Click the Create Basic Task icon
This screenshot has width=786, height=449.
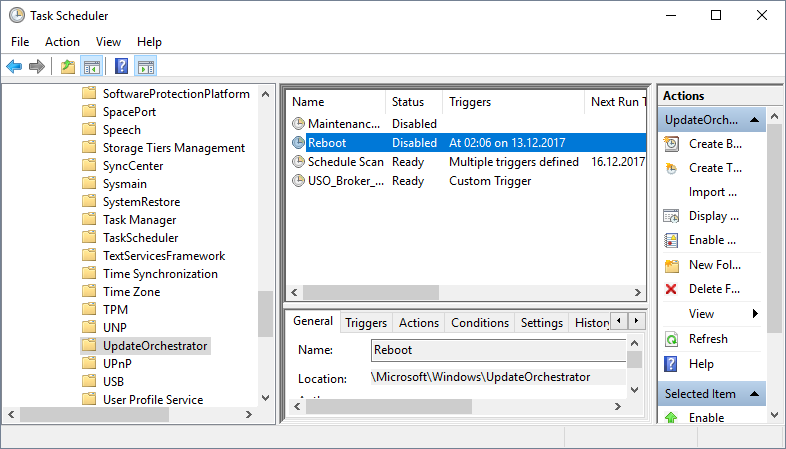(x=670, y=143)
